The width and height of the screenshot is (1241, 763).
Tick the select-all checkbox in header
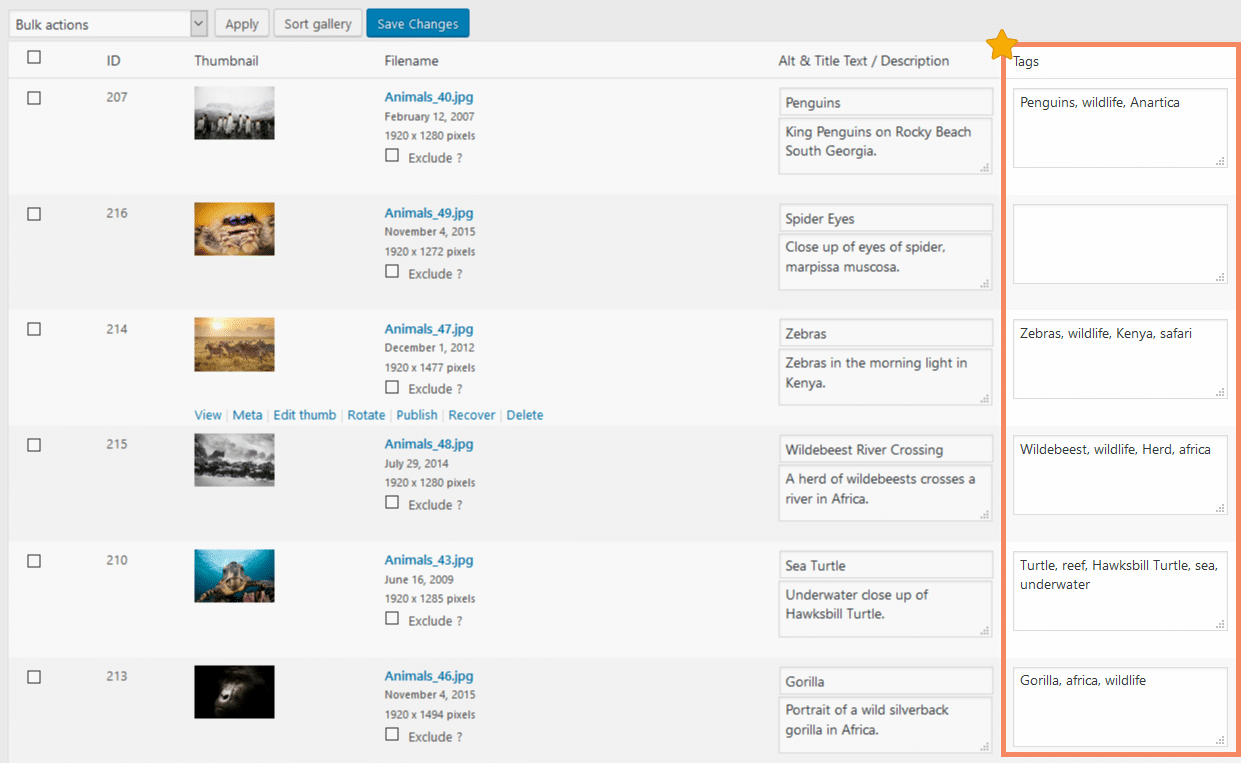[34, 58]
